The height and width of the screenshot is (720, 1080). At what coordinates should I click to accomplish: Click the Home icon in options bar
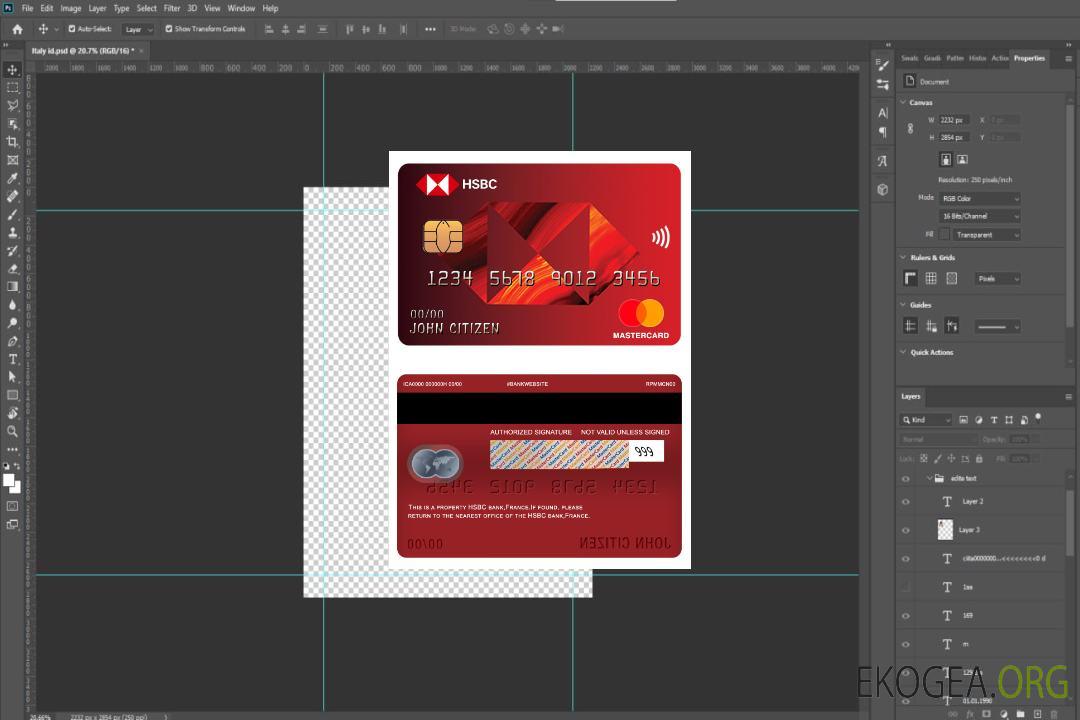coord(17,29)
